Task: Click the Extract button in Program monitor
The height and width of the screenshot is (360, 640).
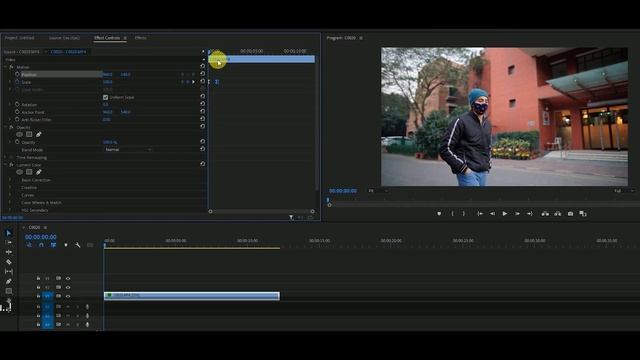Action: coord(558,213)
